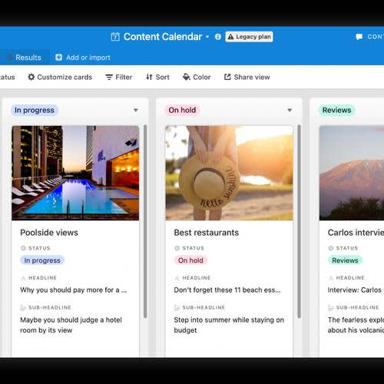384x384 pixels.
Task: Click the Content Calendar title
Action: click(x=163, y=37)
